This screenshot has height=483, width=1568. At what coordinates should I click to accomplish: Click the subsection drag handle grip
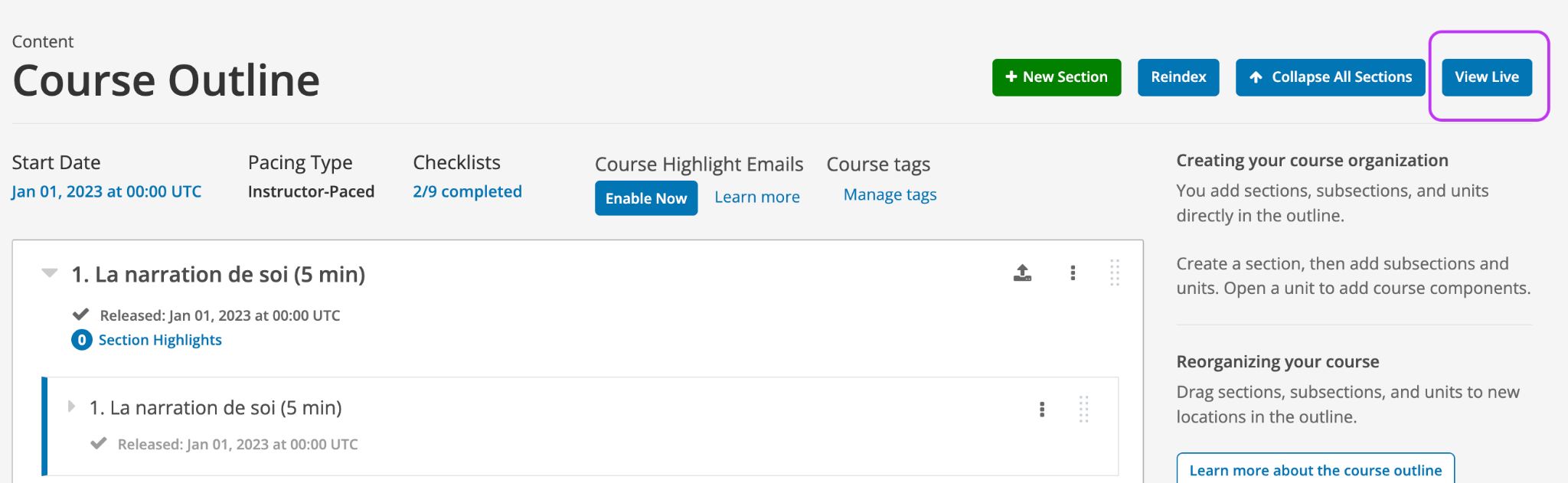tap(1084, 409)
